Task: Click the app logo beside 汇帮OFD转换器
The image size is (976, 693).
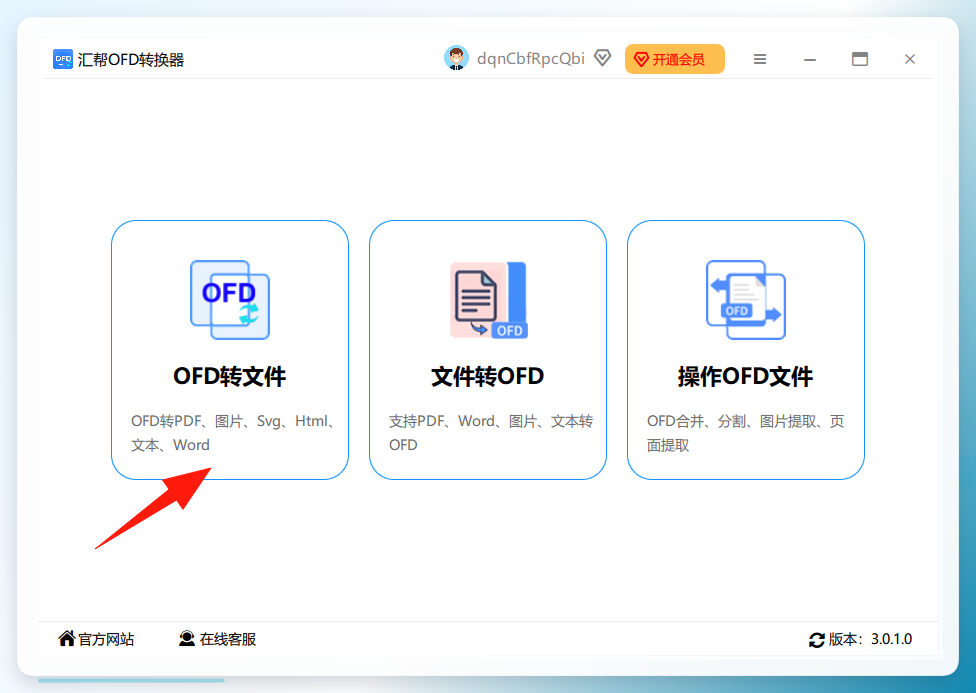Action: click(x=63, y=59)
